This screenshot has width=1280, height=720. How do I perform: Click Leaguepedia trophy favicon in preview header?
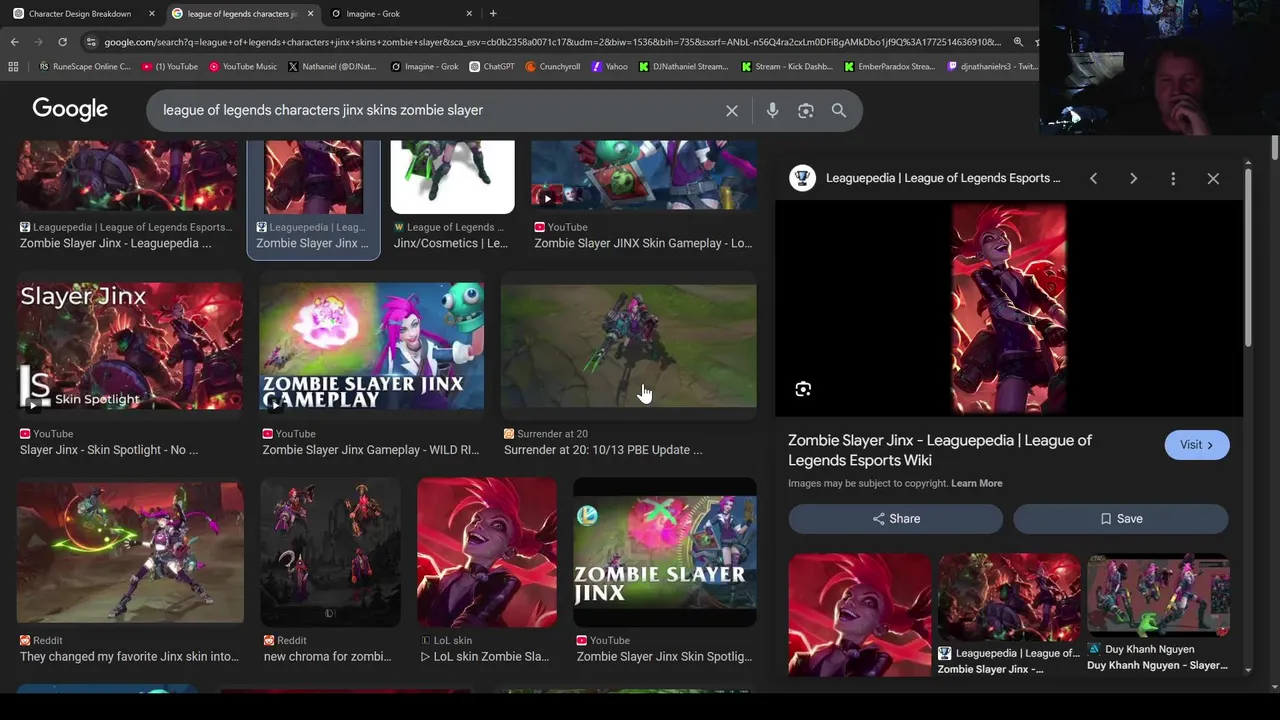click(x=802, y=178)
